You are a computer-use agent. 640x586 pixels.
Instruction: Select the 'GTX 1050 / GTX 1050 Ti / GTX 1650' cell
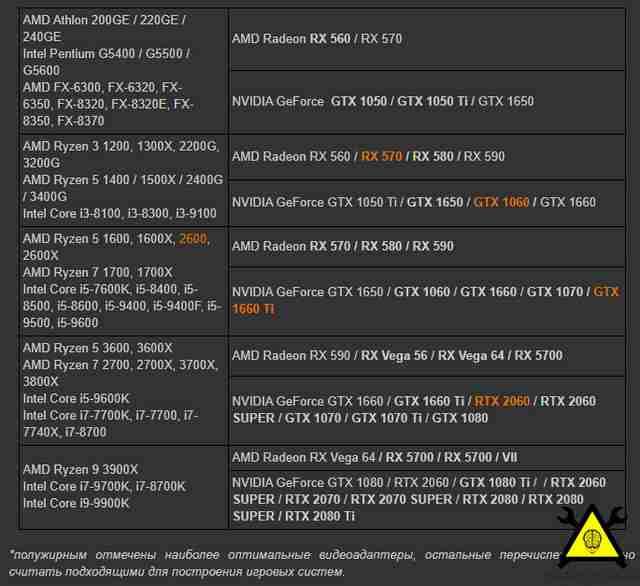point(427,101)
